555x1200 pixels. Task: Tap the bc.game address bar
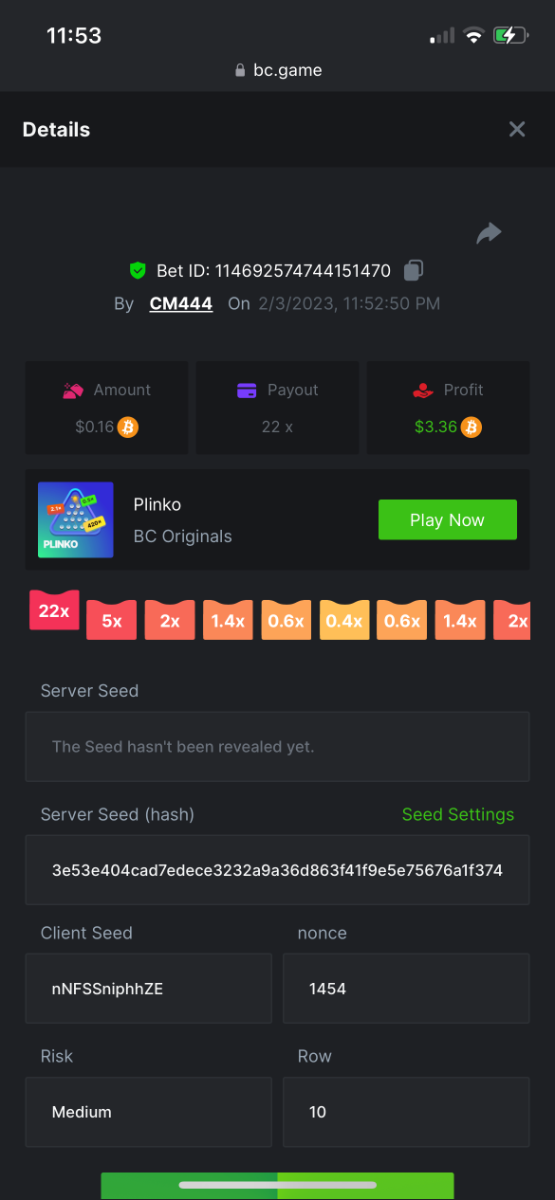point(277,70)
